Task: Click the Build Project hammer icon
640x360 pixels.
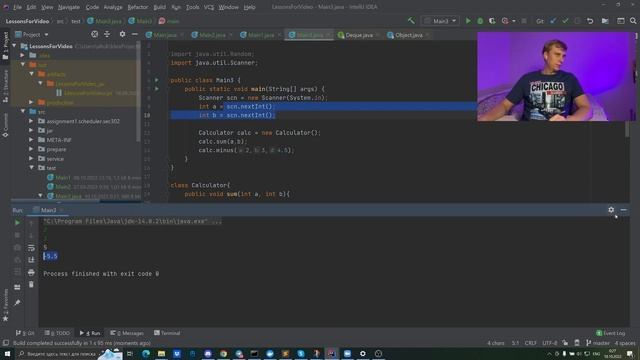Action: tap(411, 21)
